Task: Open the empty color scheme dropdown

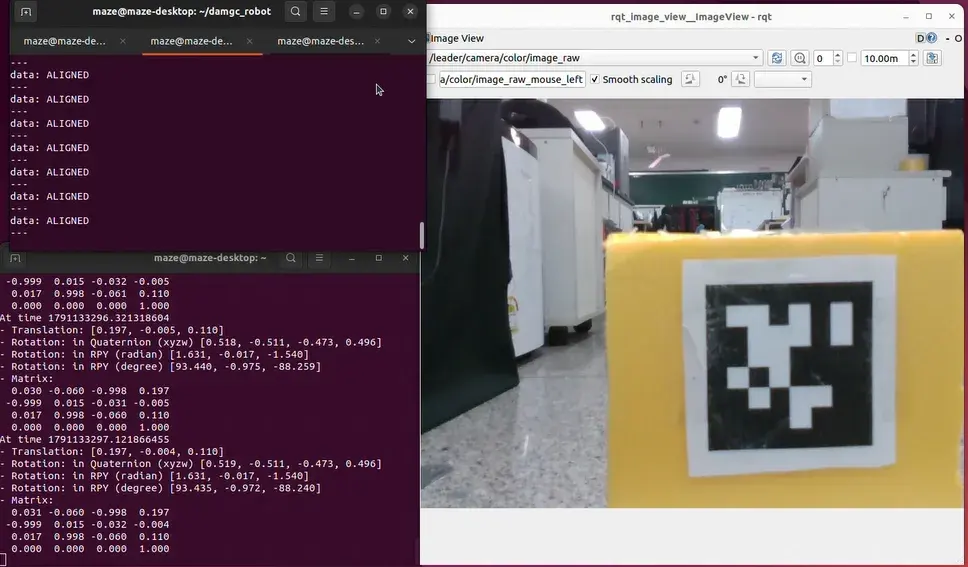Action: pos(782,79)
